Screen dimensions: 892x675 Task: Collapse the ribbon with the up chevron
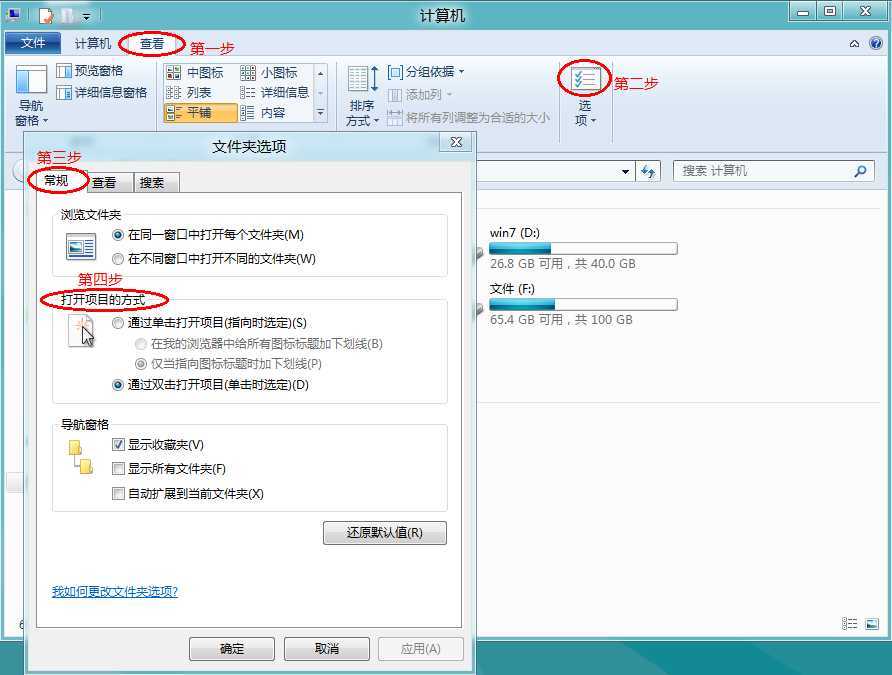coord(854,44)
